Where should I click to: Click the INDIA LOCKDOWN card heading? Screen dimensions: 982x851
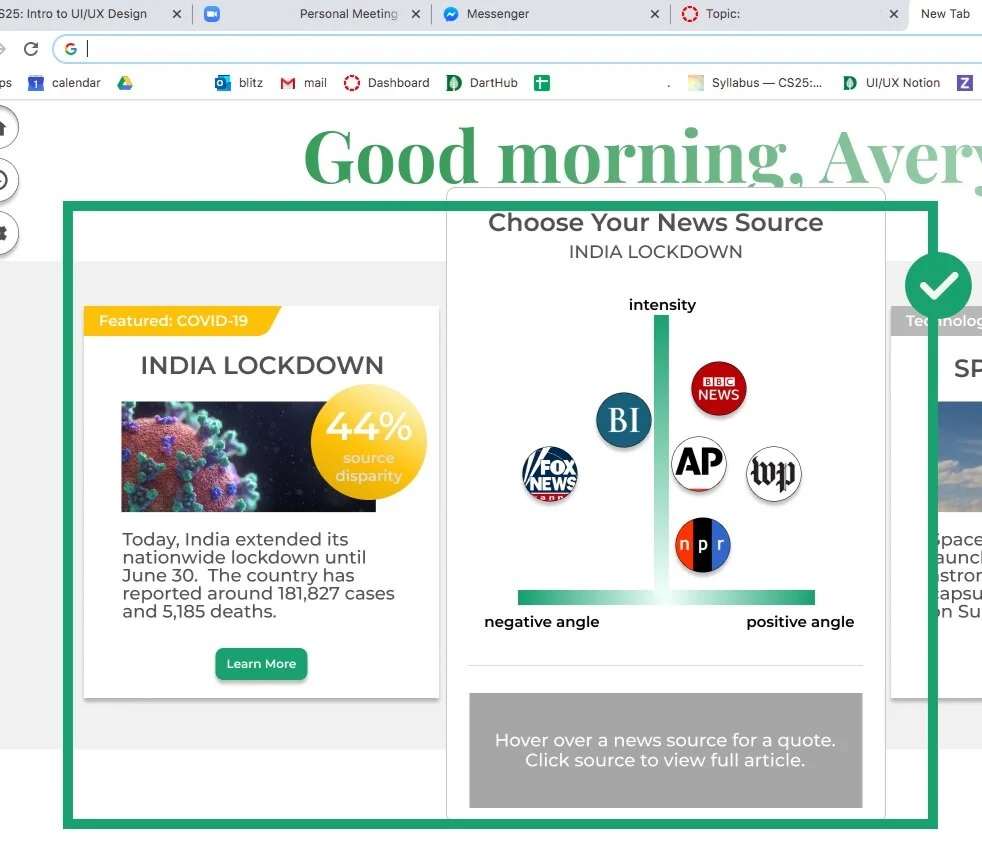[x=262, y=365]
